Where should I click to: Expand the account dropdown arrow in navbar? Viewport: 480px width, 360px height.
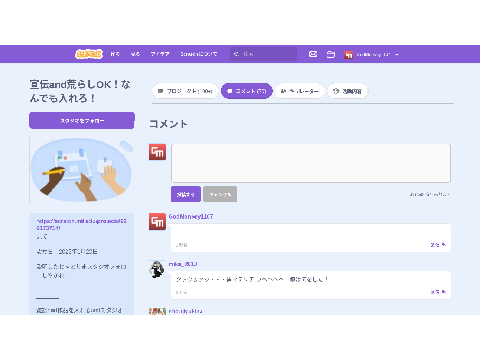click(397, 54)
